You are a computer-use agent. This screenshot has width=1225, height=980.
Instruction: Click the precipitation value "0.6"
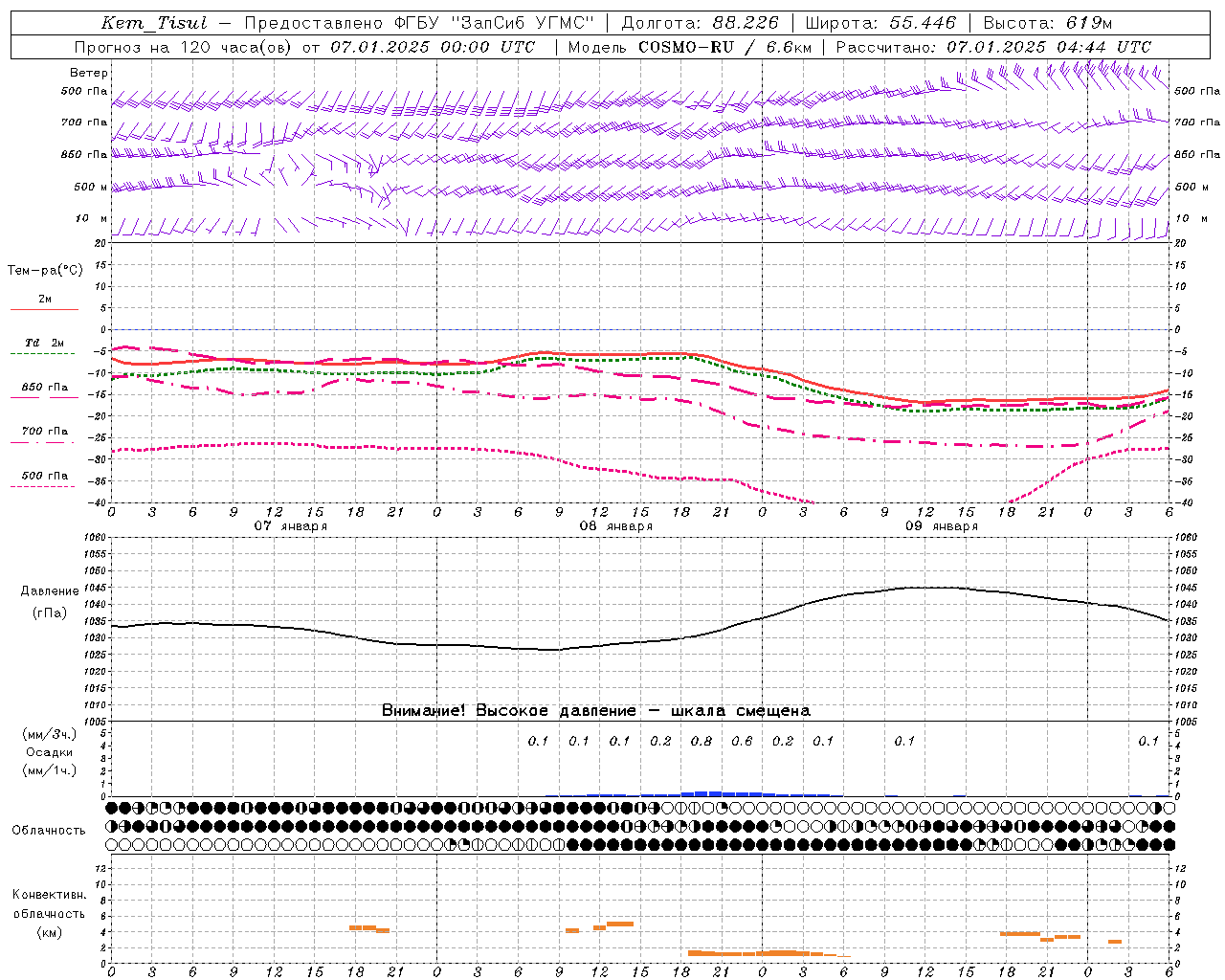742,741
